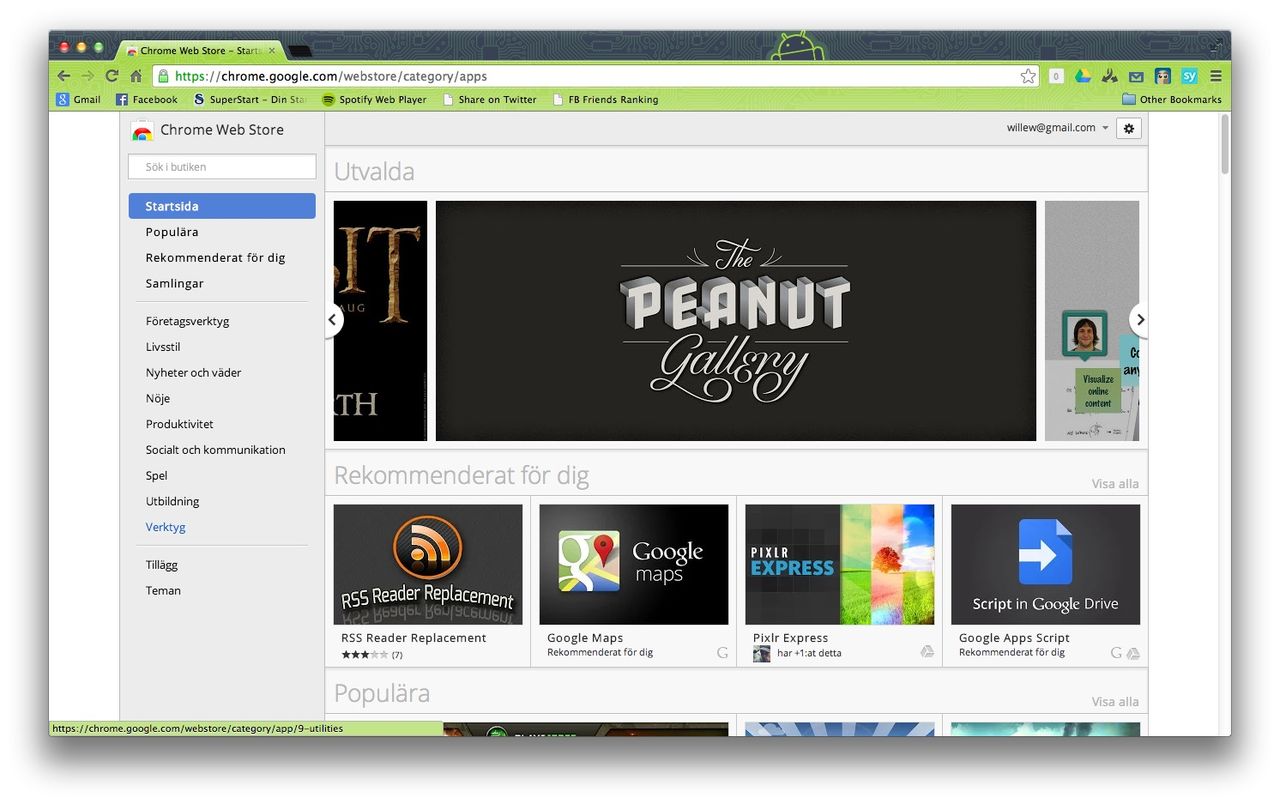Image resolution: width=1280 pixels, height=804 pixels.
Task: Open the avatar face extension icon
Action: tap(1162, 76)
